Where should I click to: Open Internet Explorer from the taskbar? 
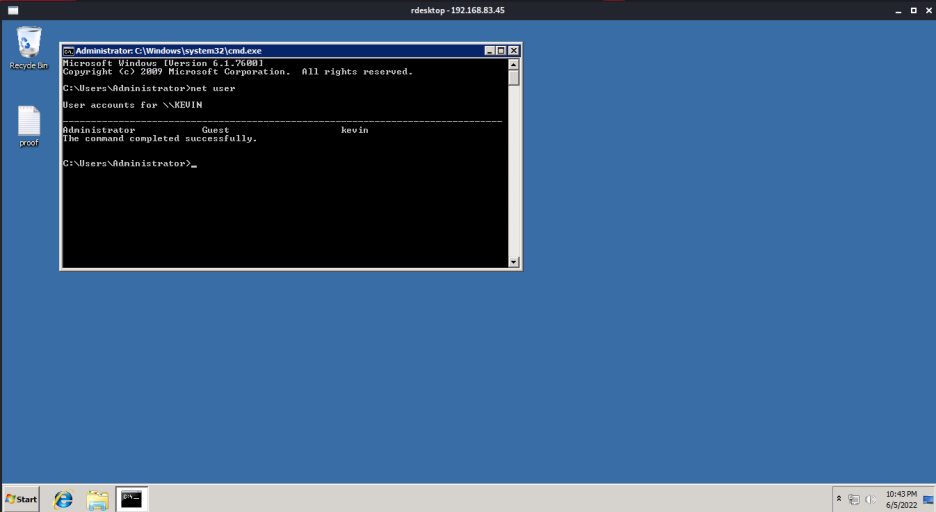pos(63,499)
